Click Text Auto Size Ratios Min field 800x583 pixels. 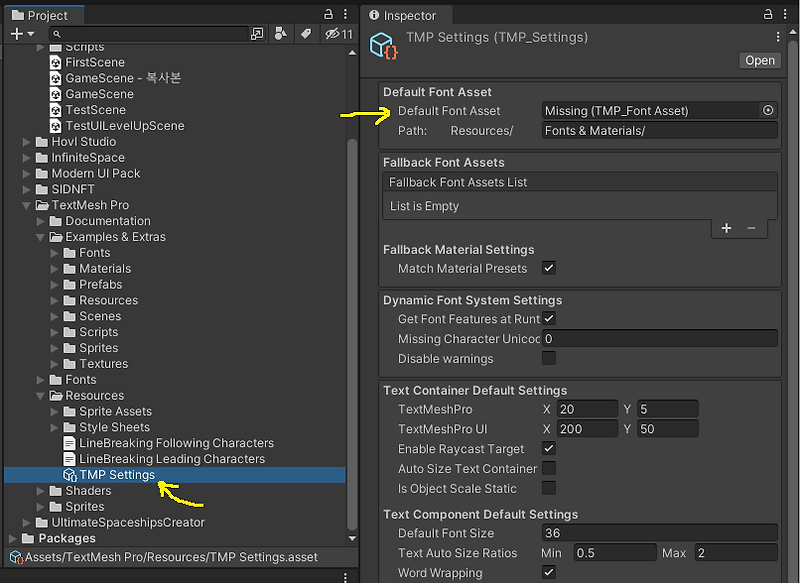click(615, 553)
